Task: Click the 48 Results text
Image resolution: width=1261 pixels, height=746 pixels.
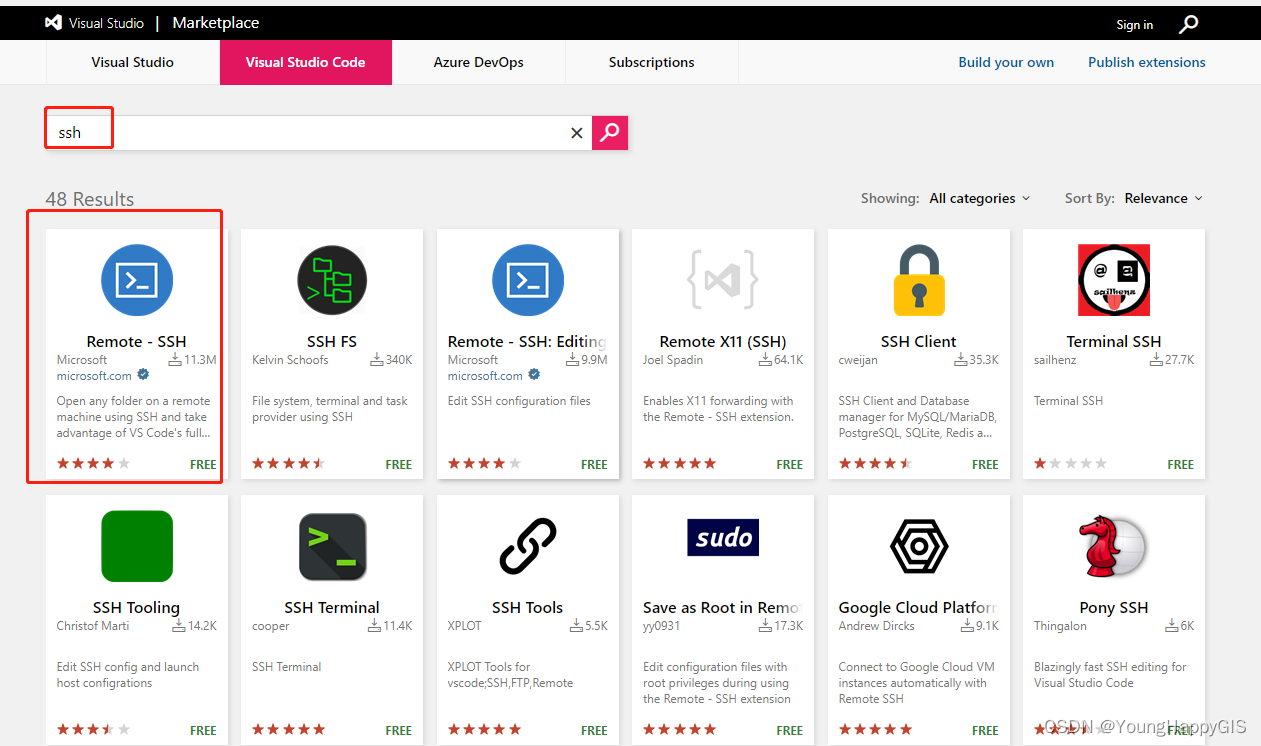Action: 90,199
